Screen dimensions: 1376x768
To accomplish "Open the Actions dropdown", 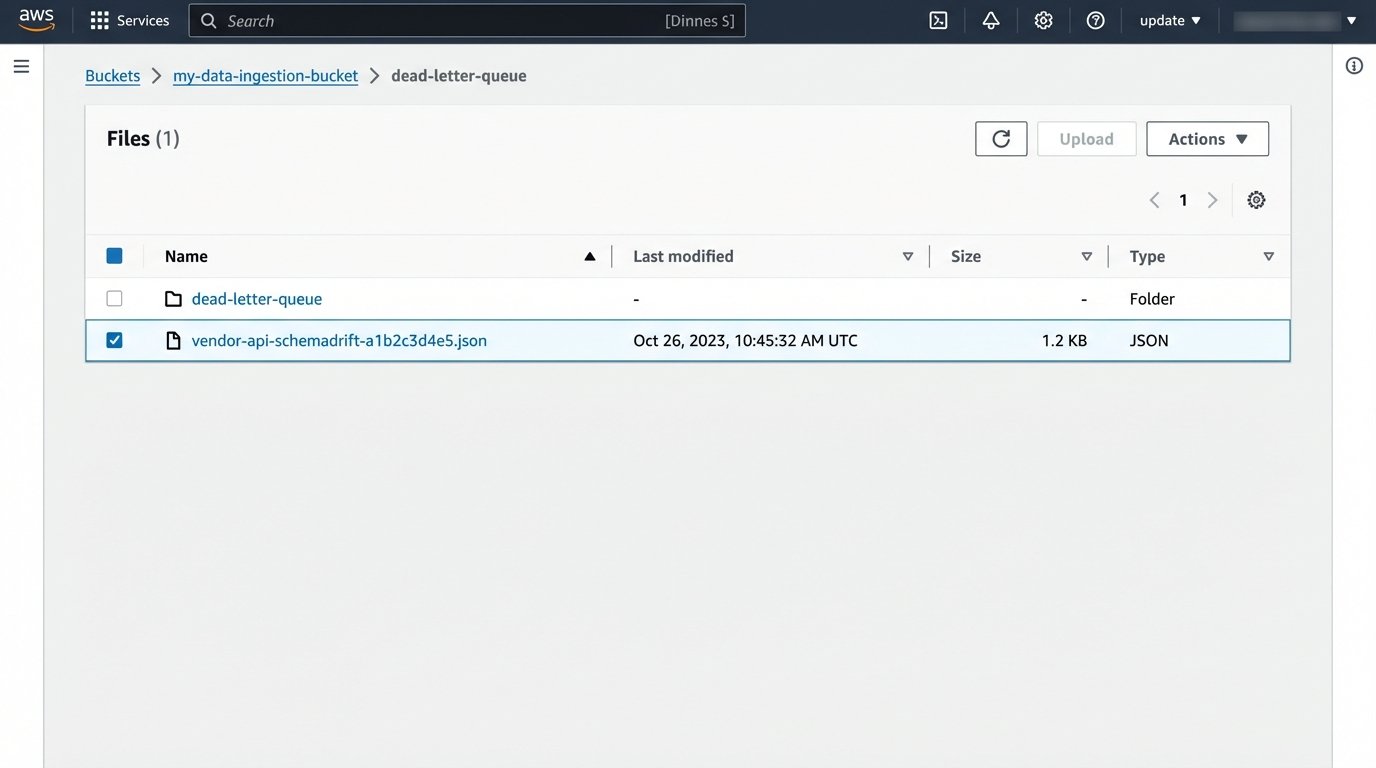I will (1207, 139).
